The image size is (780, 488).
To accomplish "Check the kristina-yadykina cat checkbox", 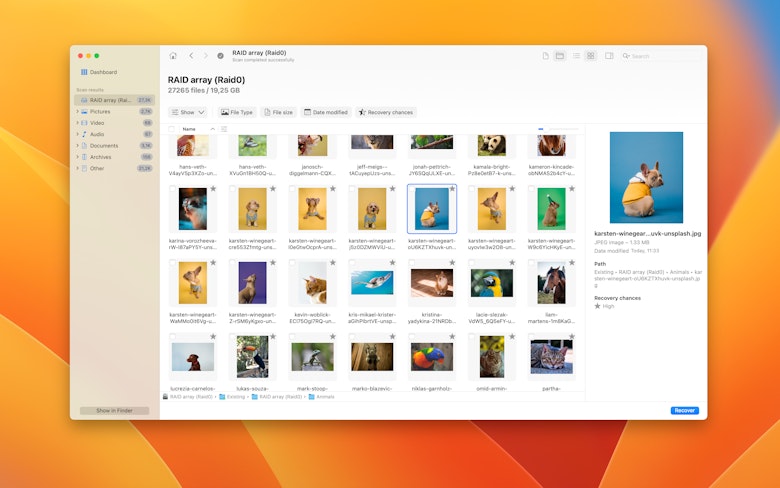I will [x=411, y=262].
